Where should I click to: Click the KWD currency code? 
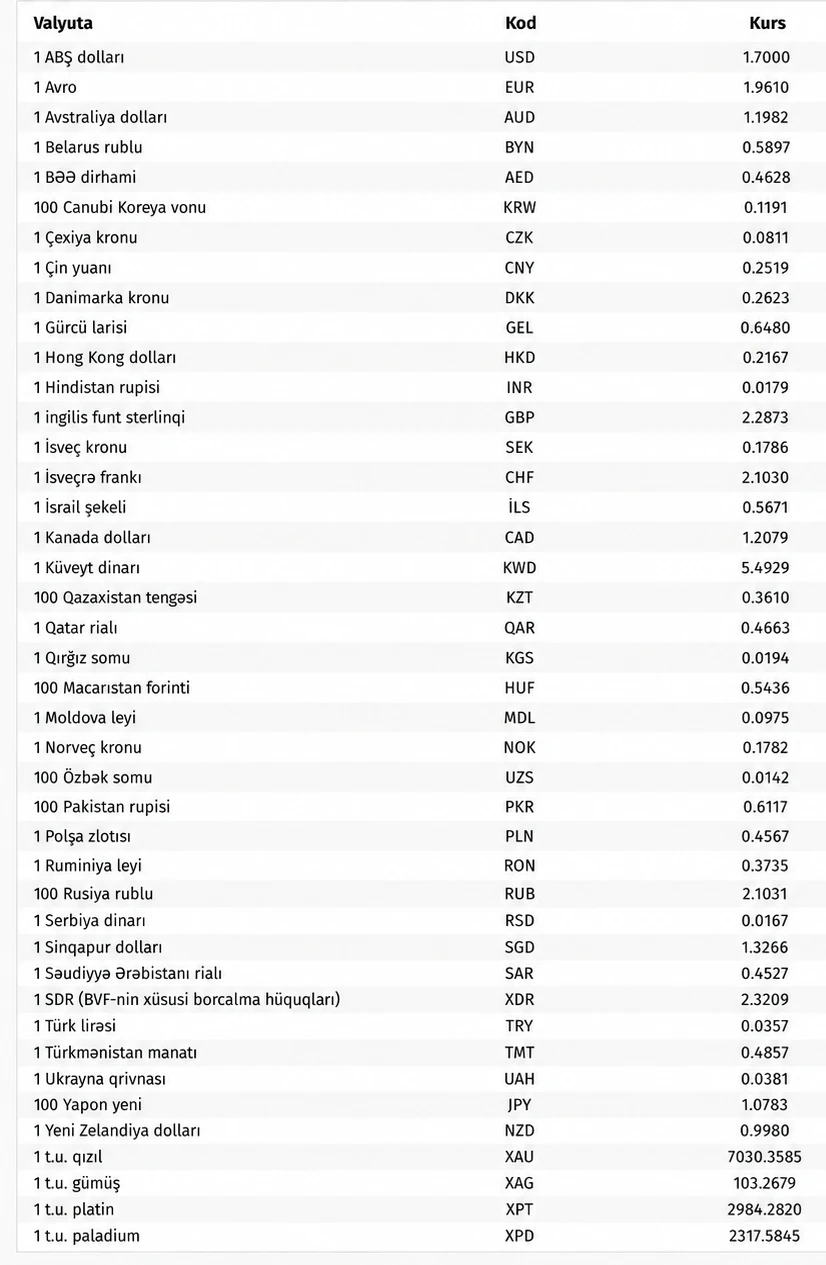520,567
